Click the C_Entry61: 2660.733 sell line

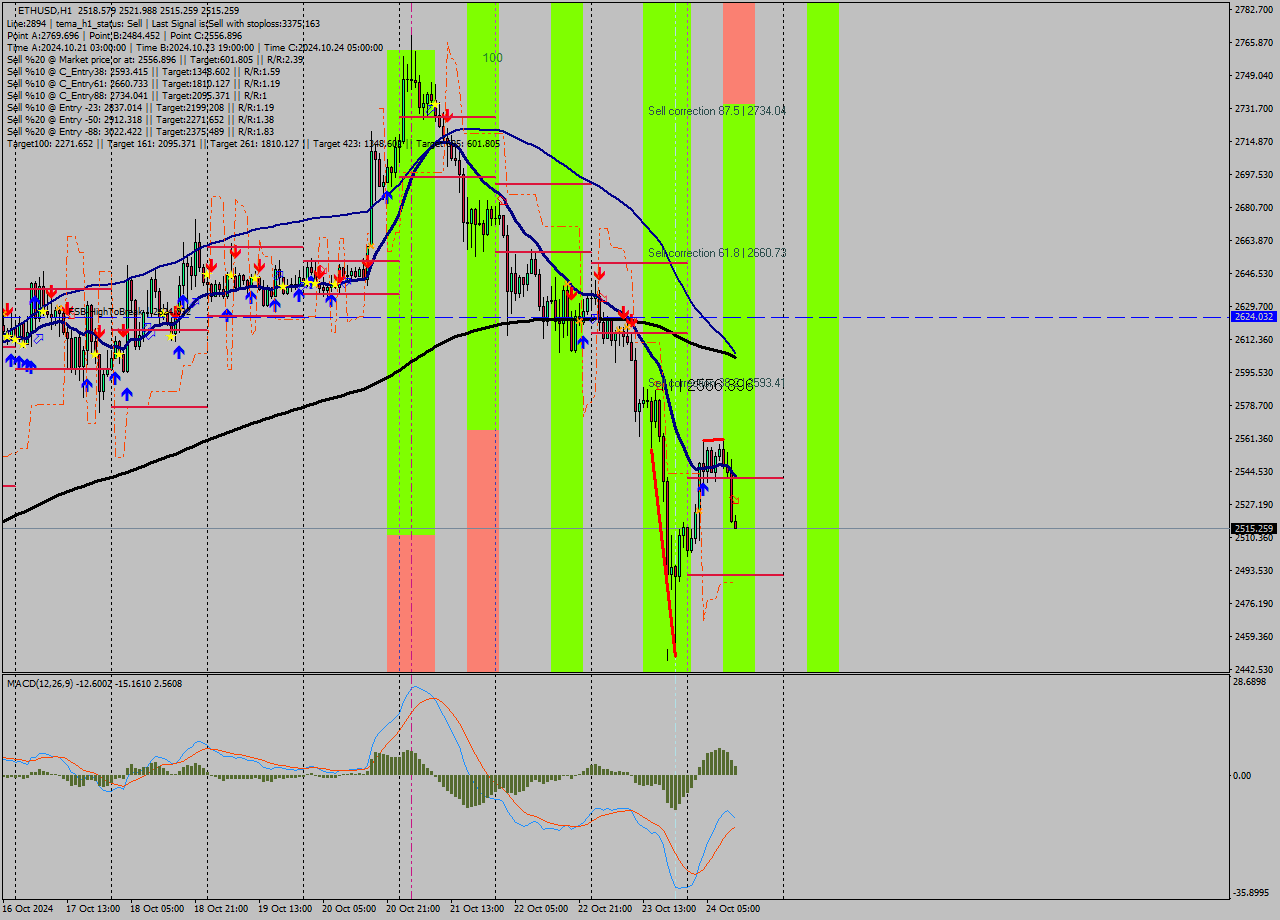coord(143,83)
